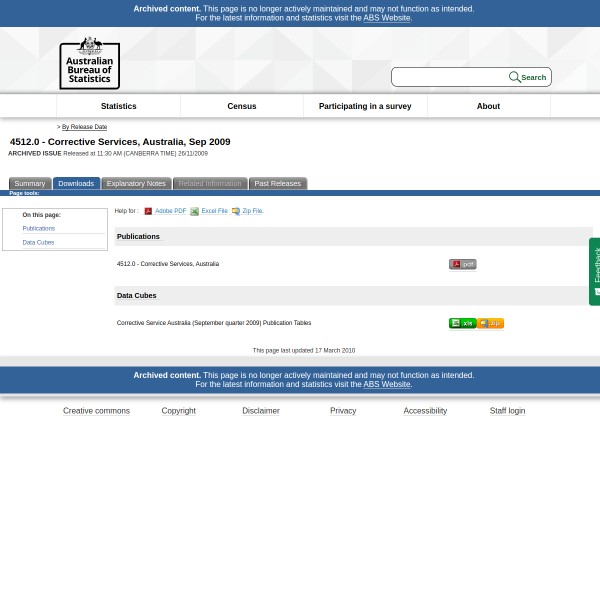Download the Publication Tables zip file

coord(491,323)
